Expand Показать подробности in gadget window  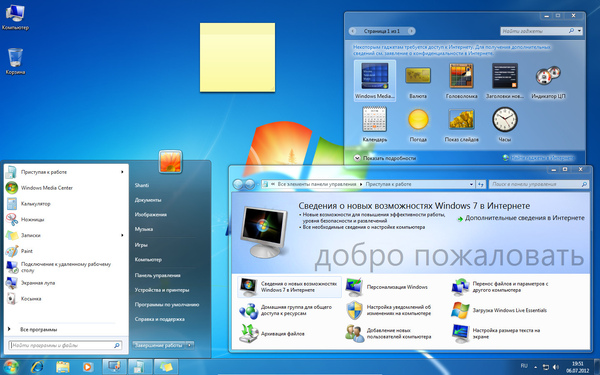point(385,158)
